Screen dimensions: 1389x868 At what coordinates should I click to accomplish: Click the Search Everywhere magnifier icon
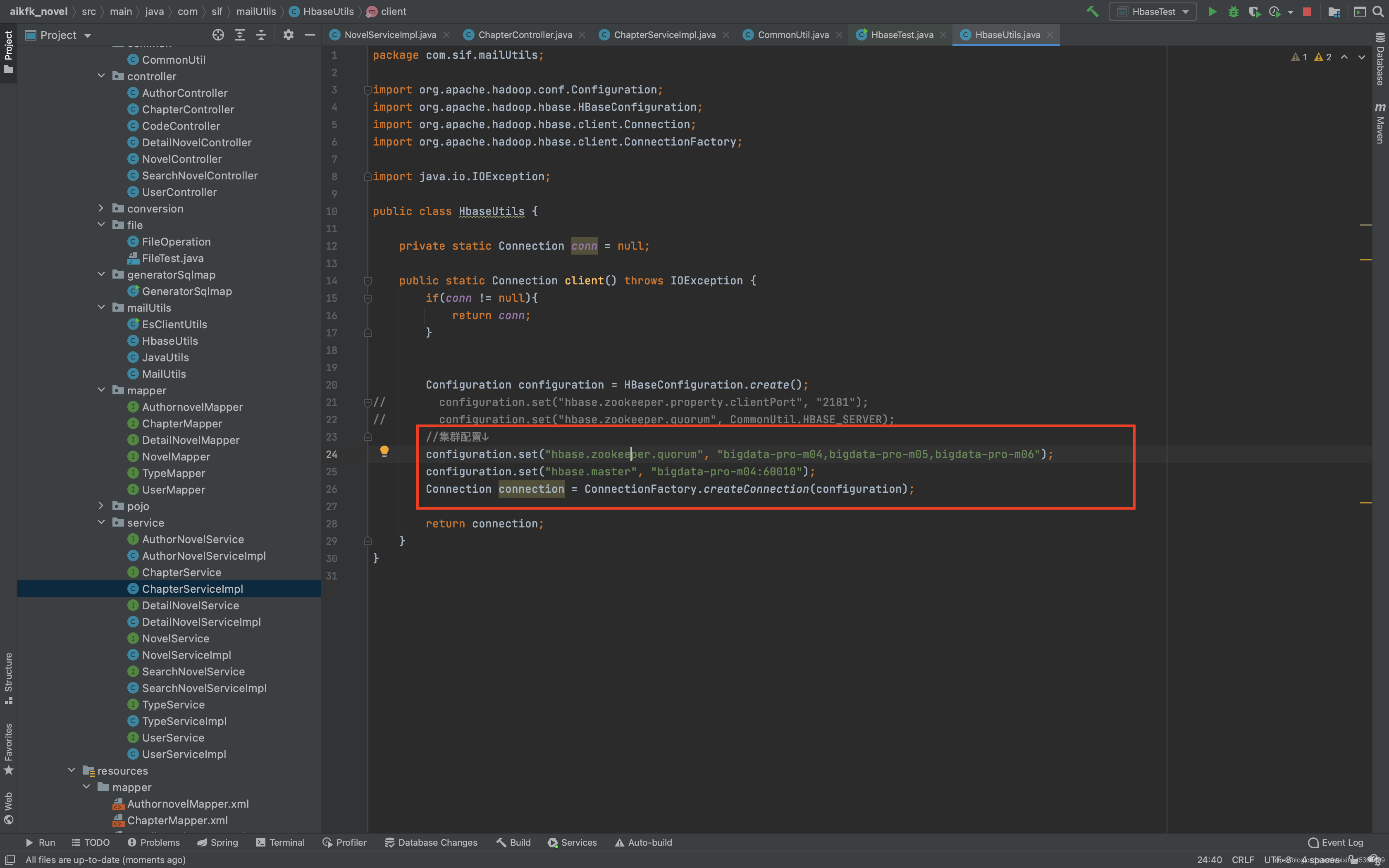tap(1377, 12)
